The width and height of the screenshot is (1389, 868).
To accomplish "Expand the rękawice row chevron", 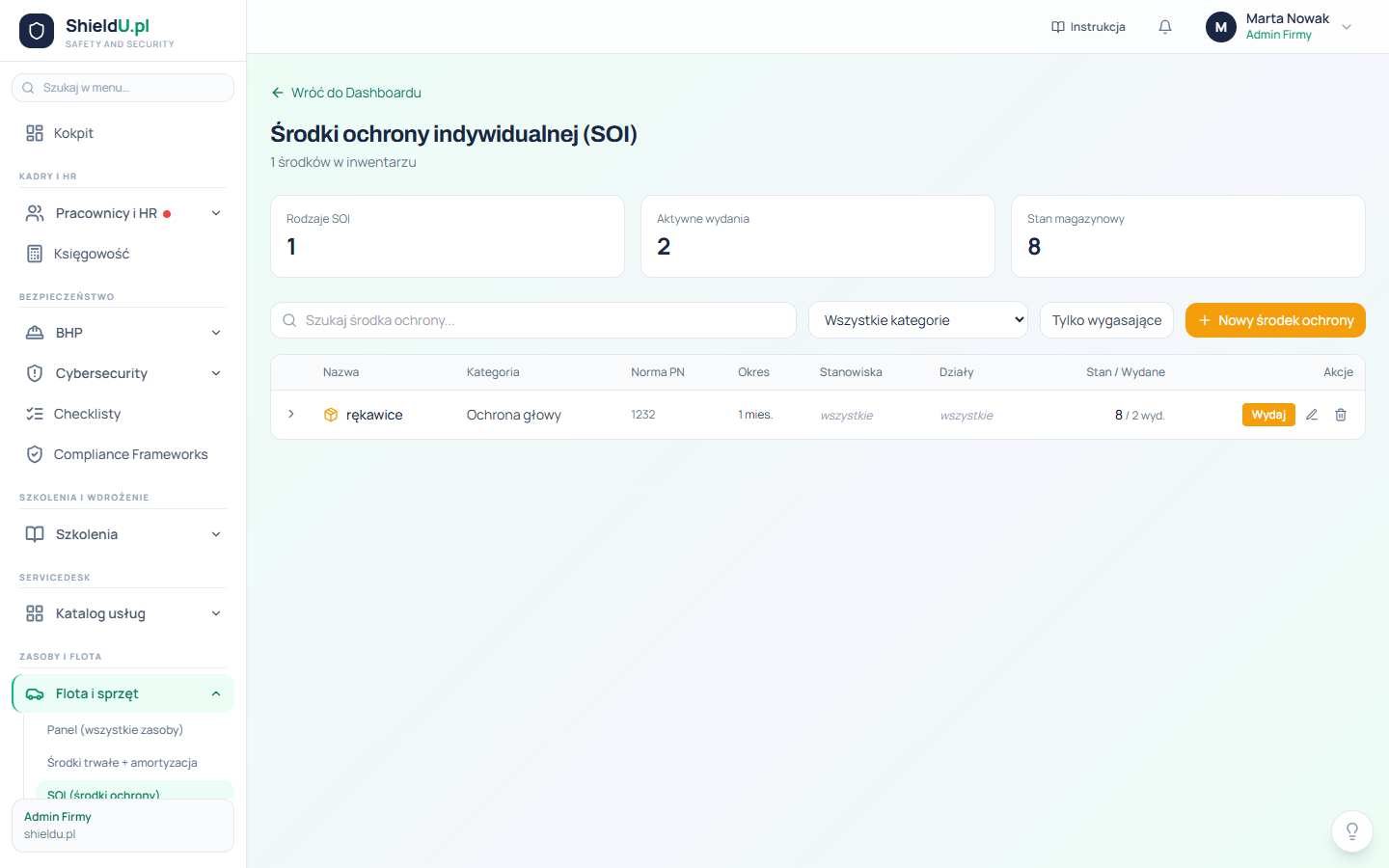I will coord(291,415).
